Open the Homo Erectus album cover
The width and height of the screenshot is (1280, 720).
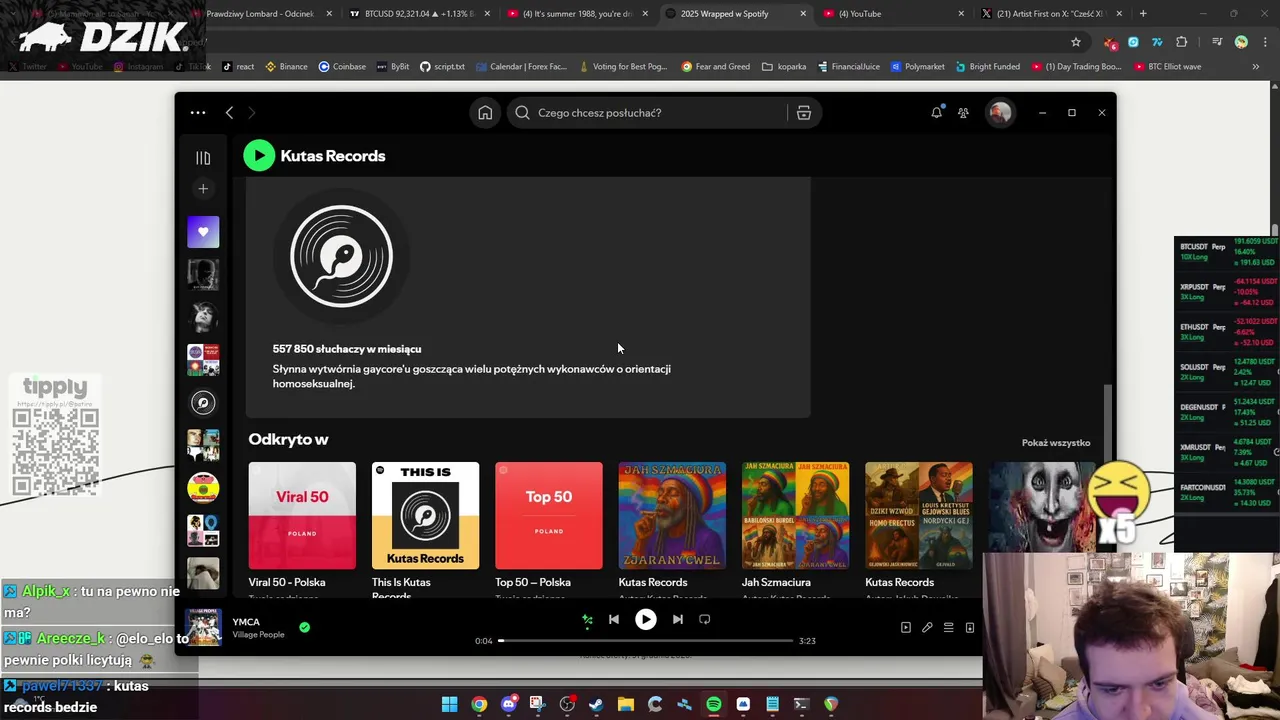coord(919,515)
